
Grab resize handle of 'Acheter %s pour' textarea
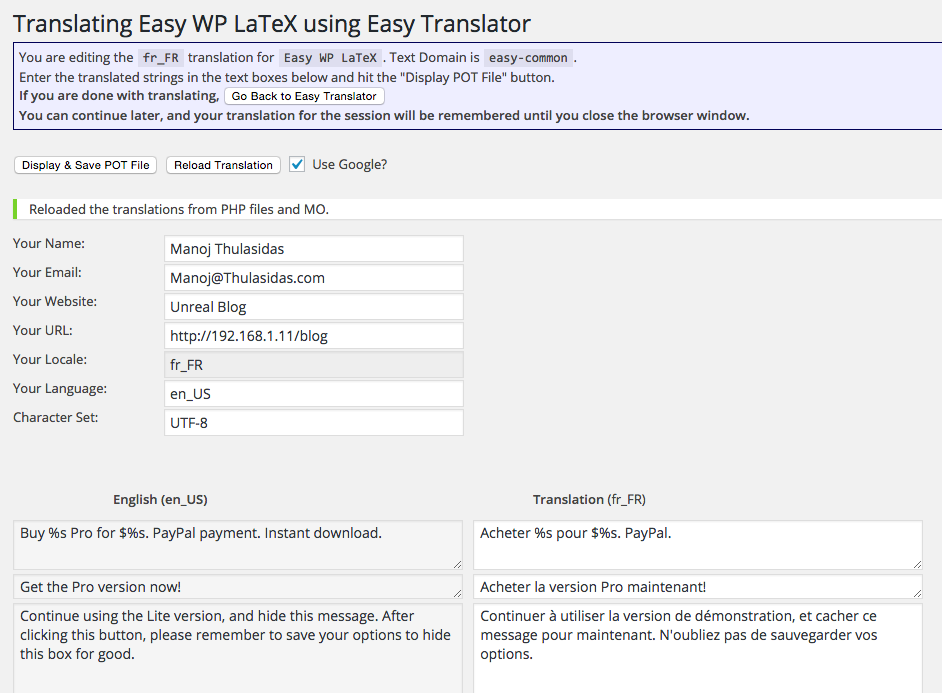coord(917,564)
